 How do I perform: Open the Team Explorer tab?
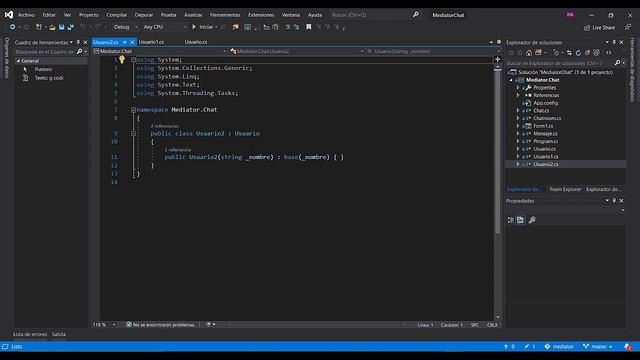tap(565, 189)
